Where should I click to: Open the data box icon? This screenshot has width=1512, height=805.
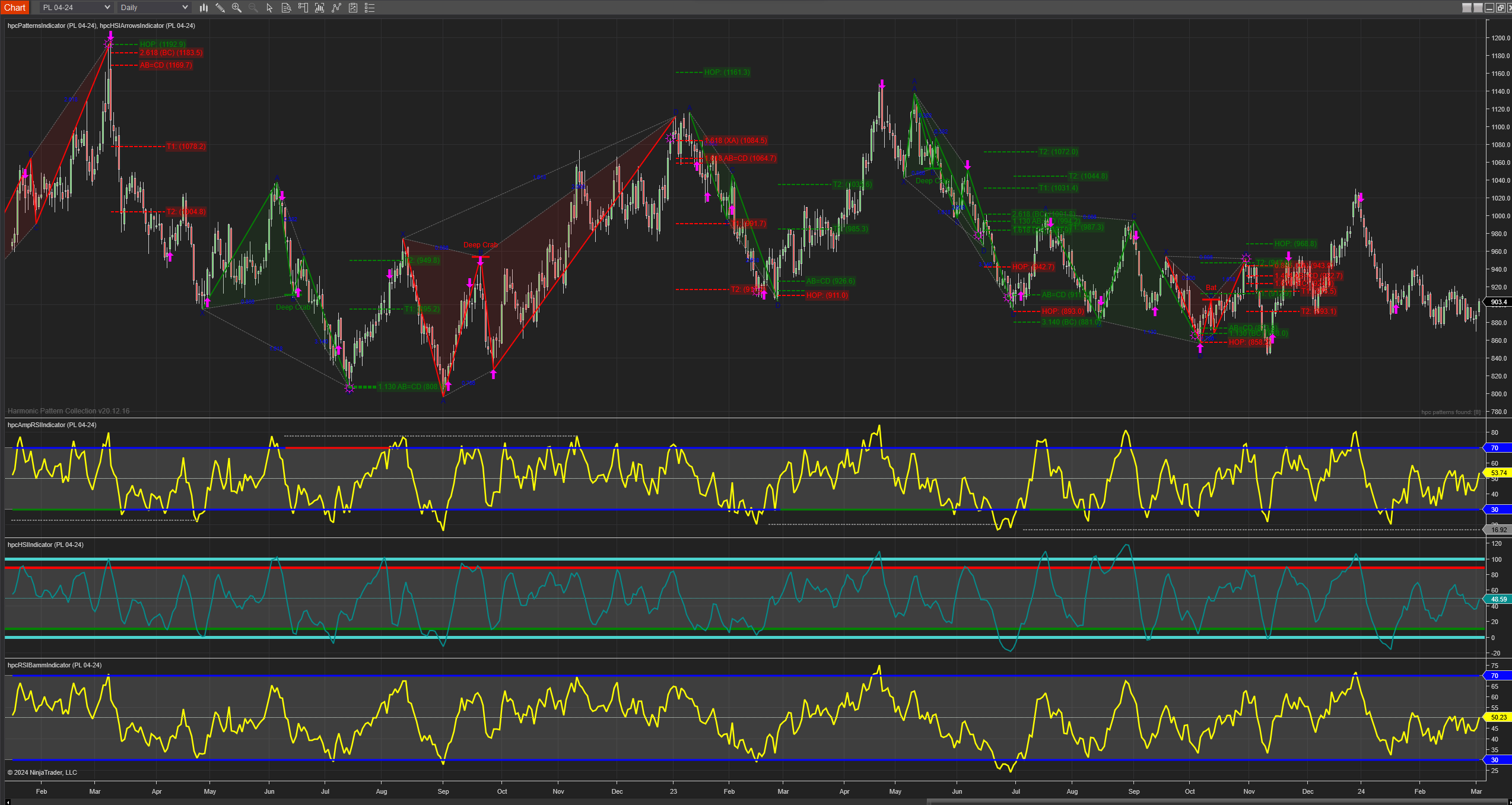(286, 8)
